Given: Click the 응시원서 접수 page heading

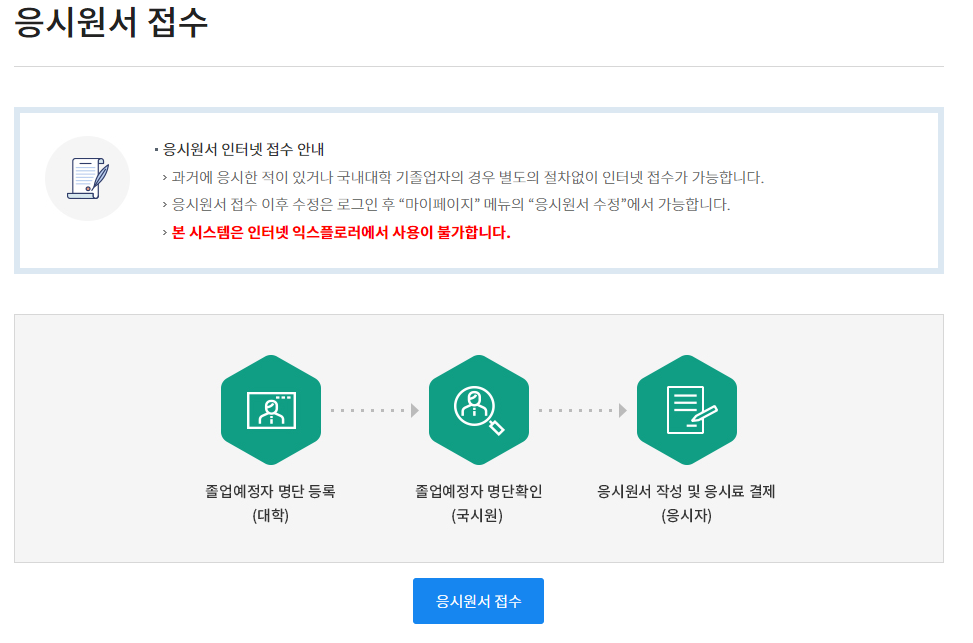Looking at the screenshot, I should click(x=110, y=22).
